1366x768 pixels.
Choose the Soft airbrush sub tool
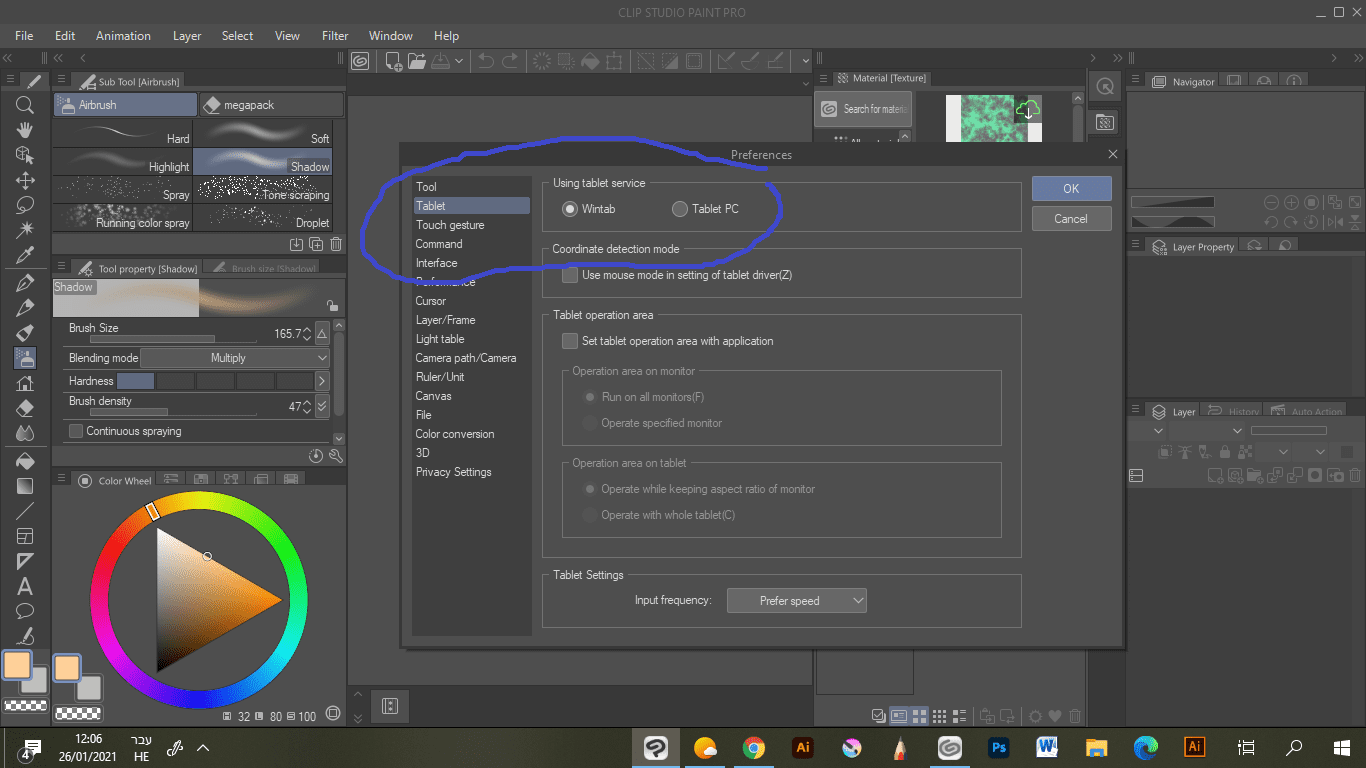tap(262, 133)
